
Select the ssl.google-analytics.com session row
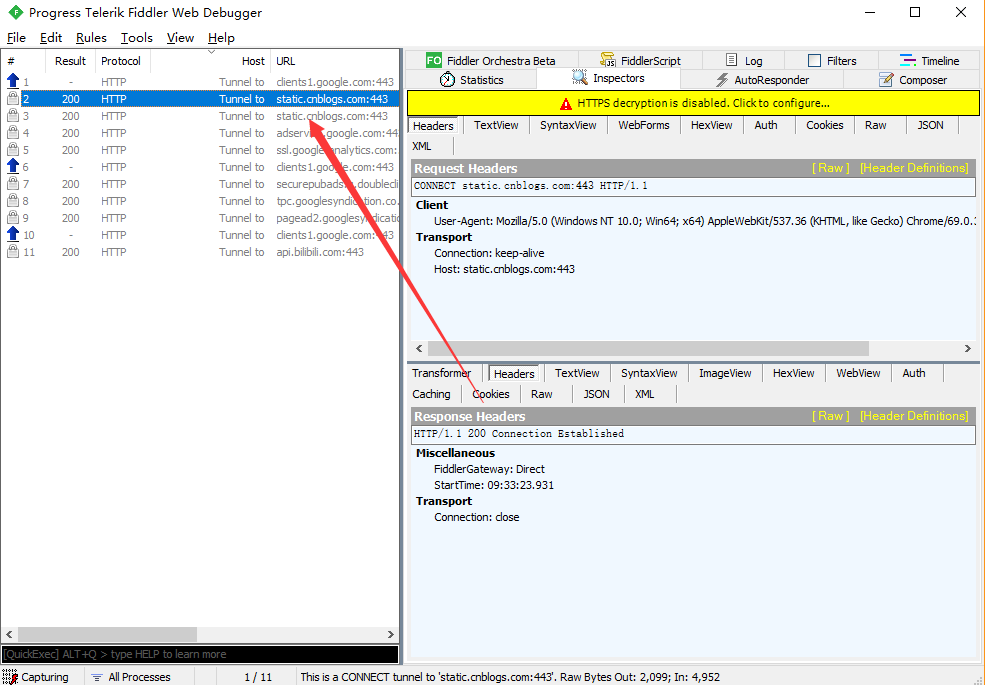(x=200, y=150)
